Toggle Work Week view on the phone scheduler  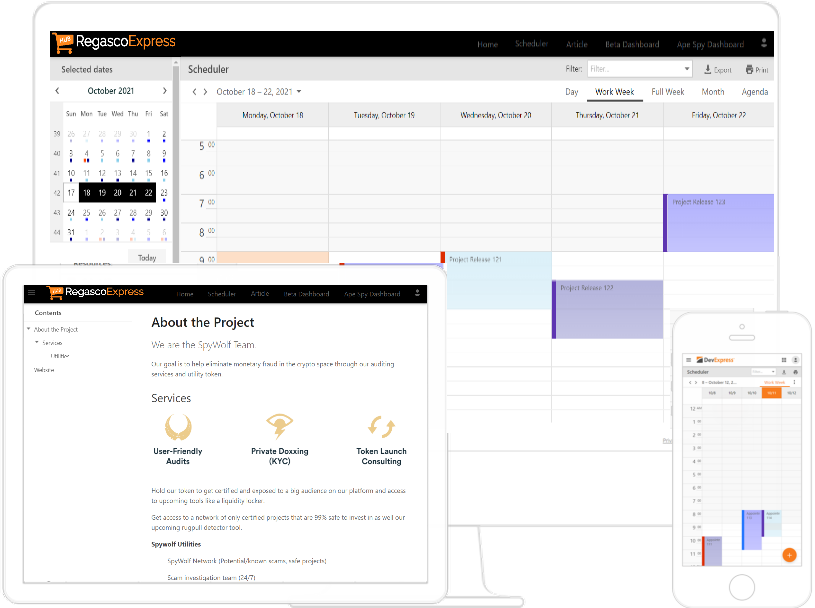775,382
